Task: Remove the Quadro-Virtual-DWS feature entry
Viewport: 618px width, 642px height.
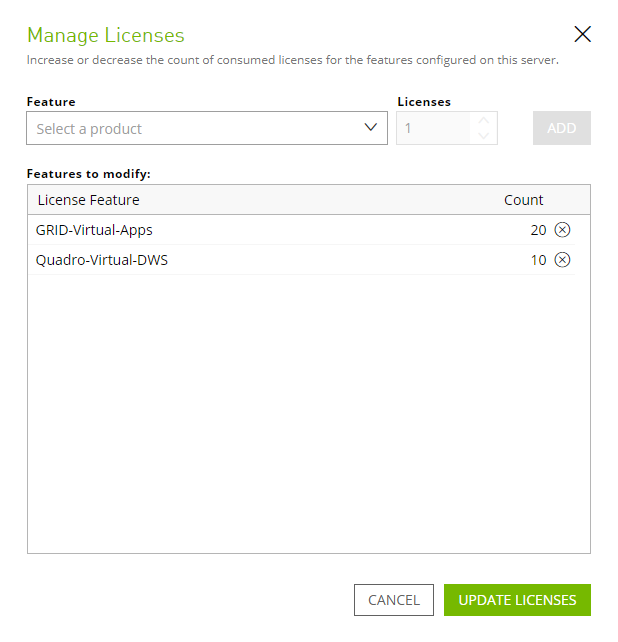Action: tap(562, 260)
